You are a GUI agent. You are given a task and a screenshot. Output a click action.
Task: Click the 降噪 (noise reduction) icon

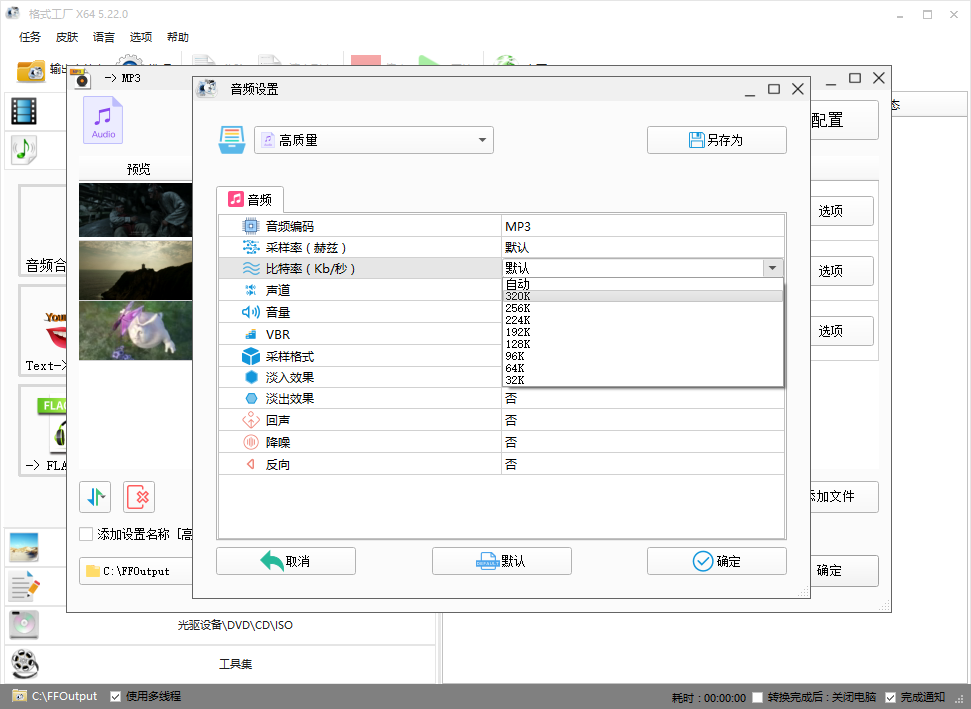point(252,441)
